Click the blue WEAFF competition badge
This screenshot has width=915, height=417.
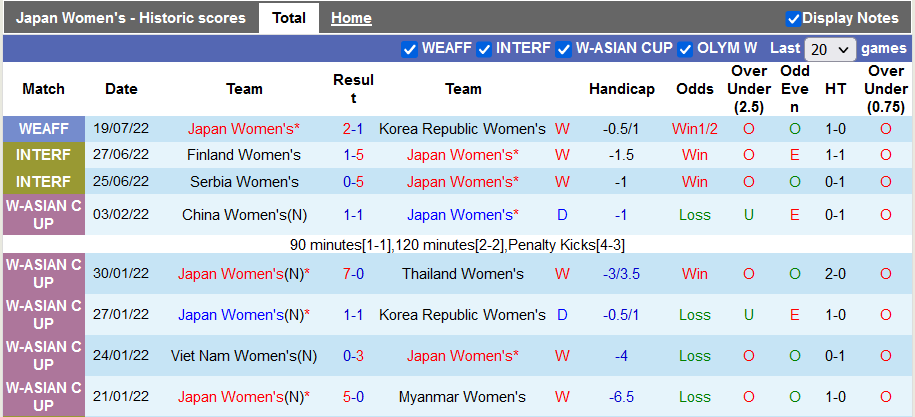[x=44, y=129]
